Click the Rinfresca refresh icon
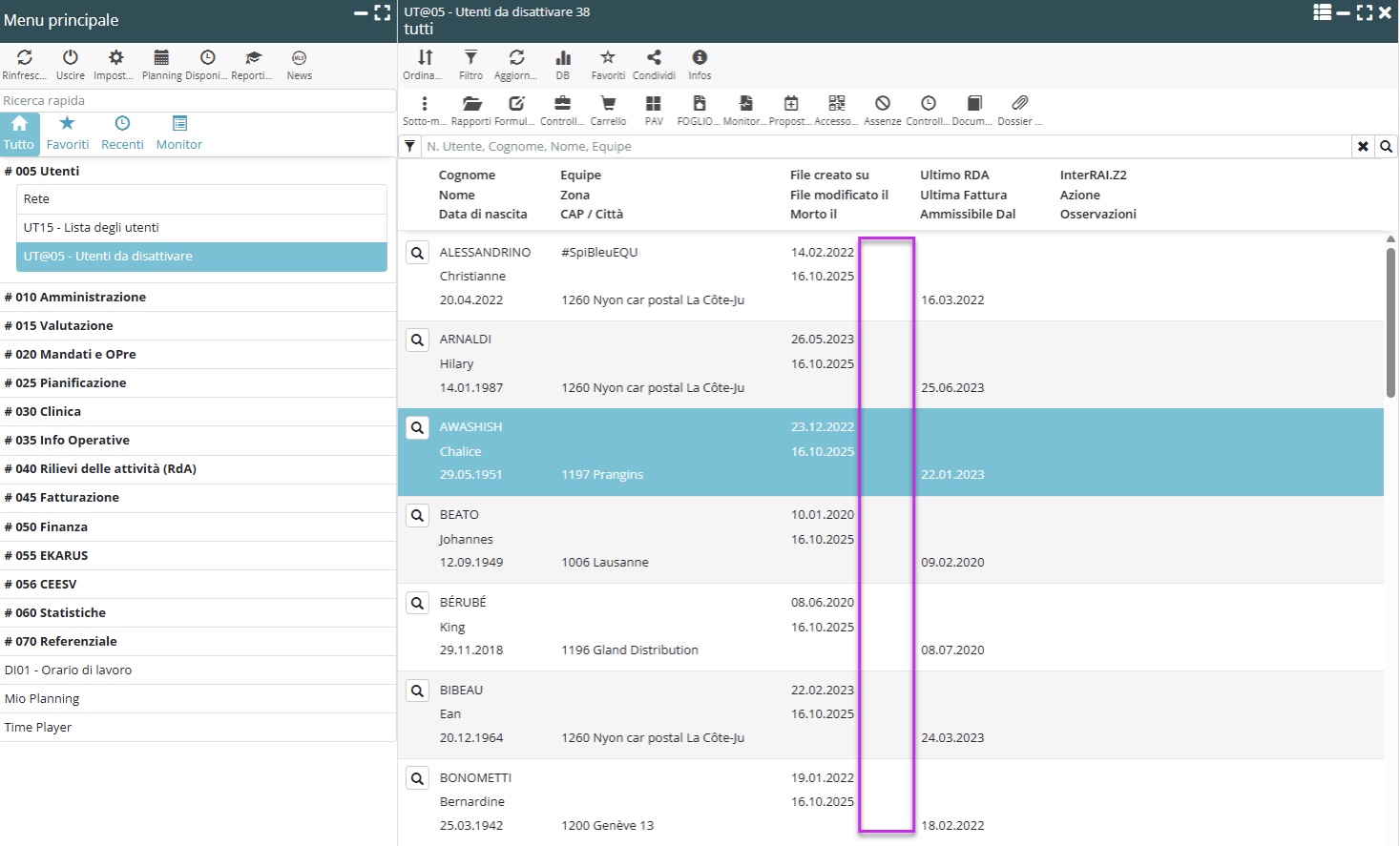The width and height of the screenshot is (1400, 846). pos(24,58)
